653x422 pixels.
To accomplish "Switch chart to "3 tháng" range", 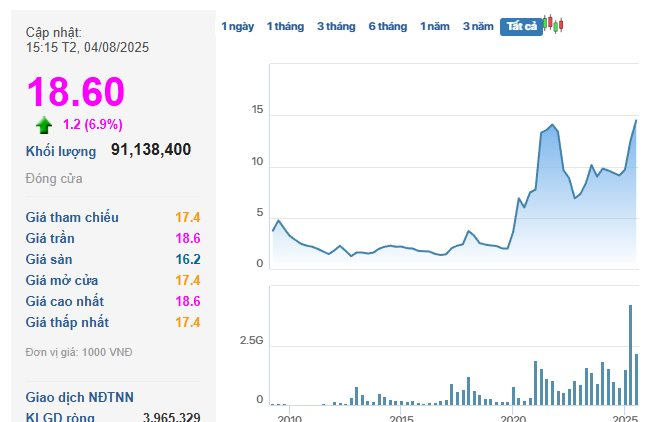I will pyautogui.click(x=336, y=26).
